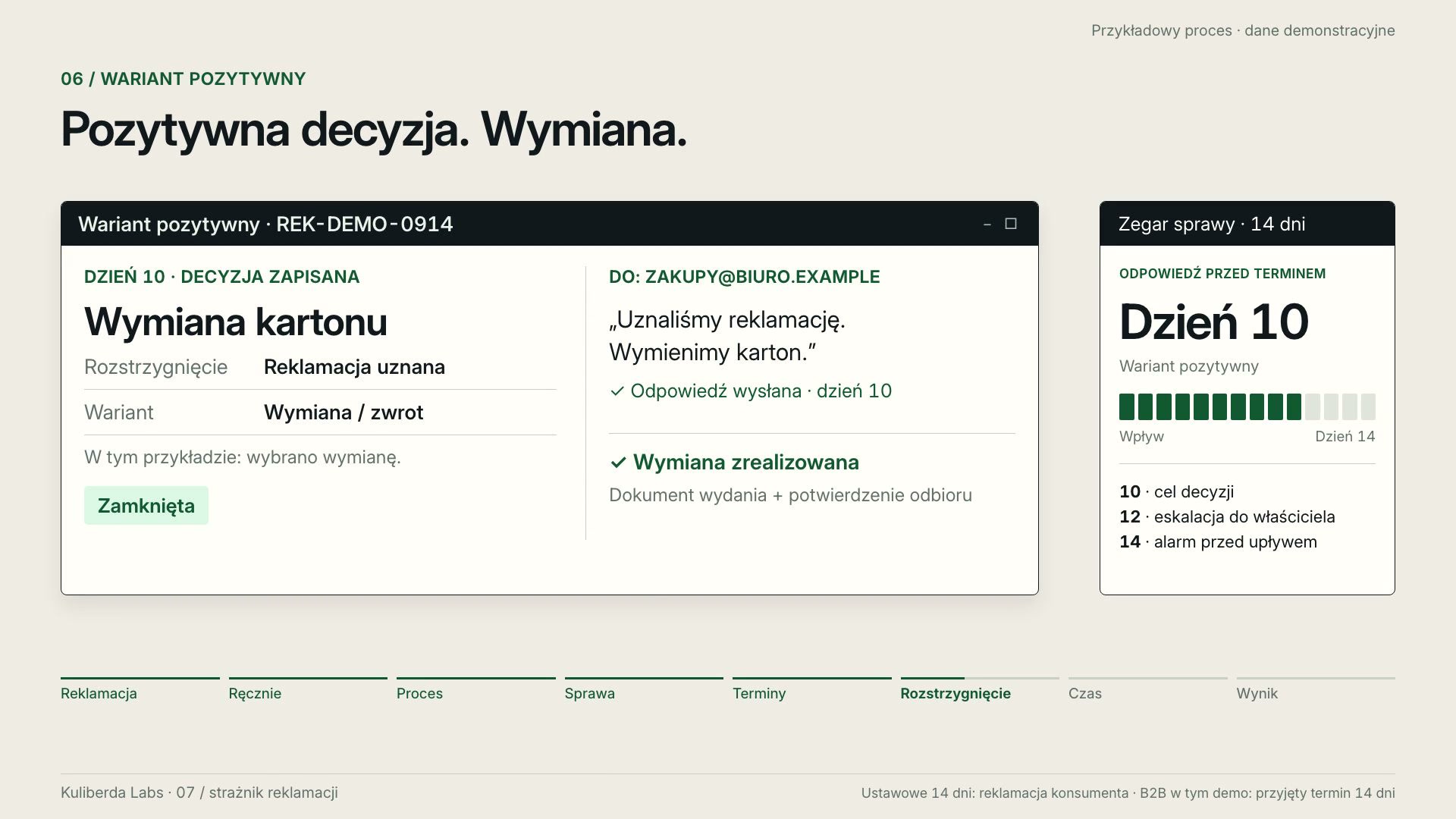Viewport: 1456px width, 819px height.
Task: Click the Wariant pozytywny · REK-DEMO-0914 window title
Action: 265,224
